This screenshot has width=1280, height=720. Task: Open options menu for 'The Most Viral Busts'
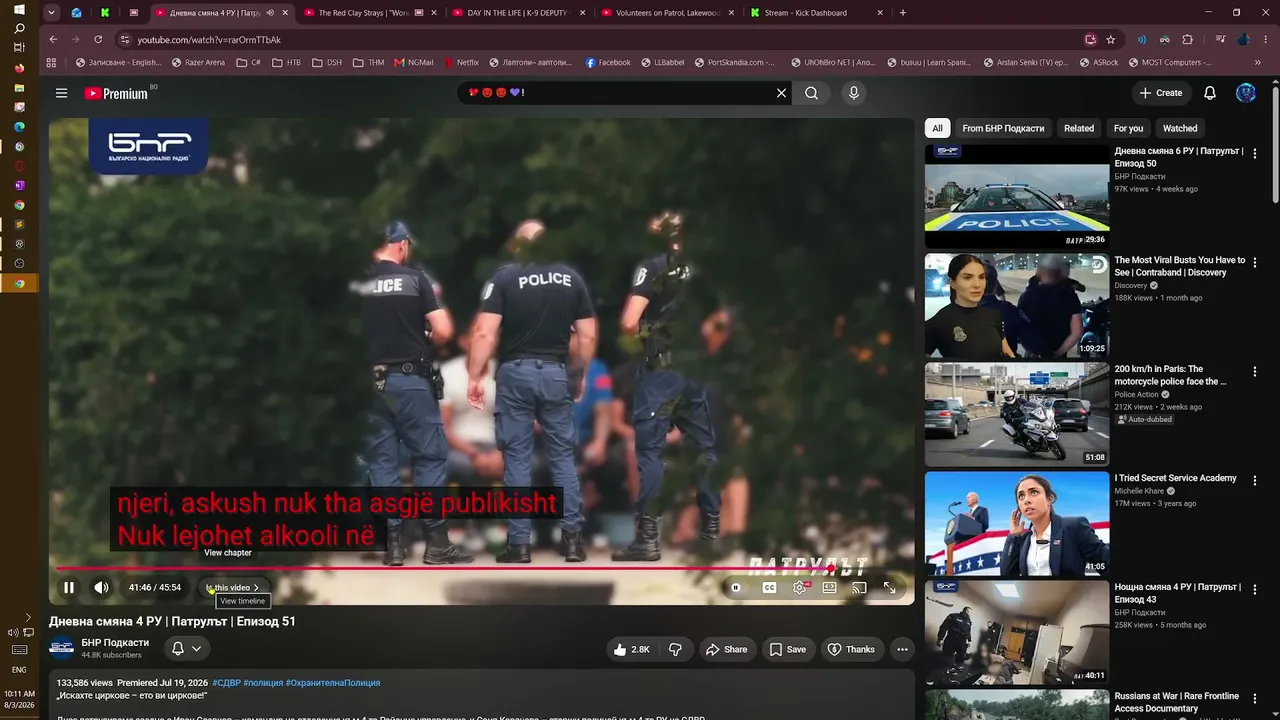pyautogui.click(x=1255, y=263)
